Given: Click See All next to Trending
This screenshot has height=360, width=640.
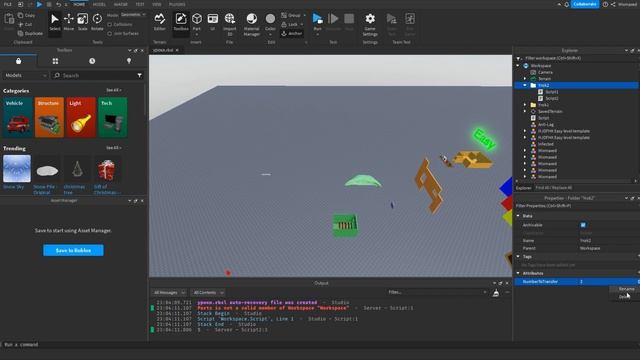Looking at the screenshot, I should click(x=113, y=148).
